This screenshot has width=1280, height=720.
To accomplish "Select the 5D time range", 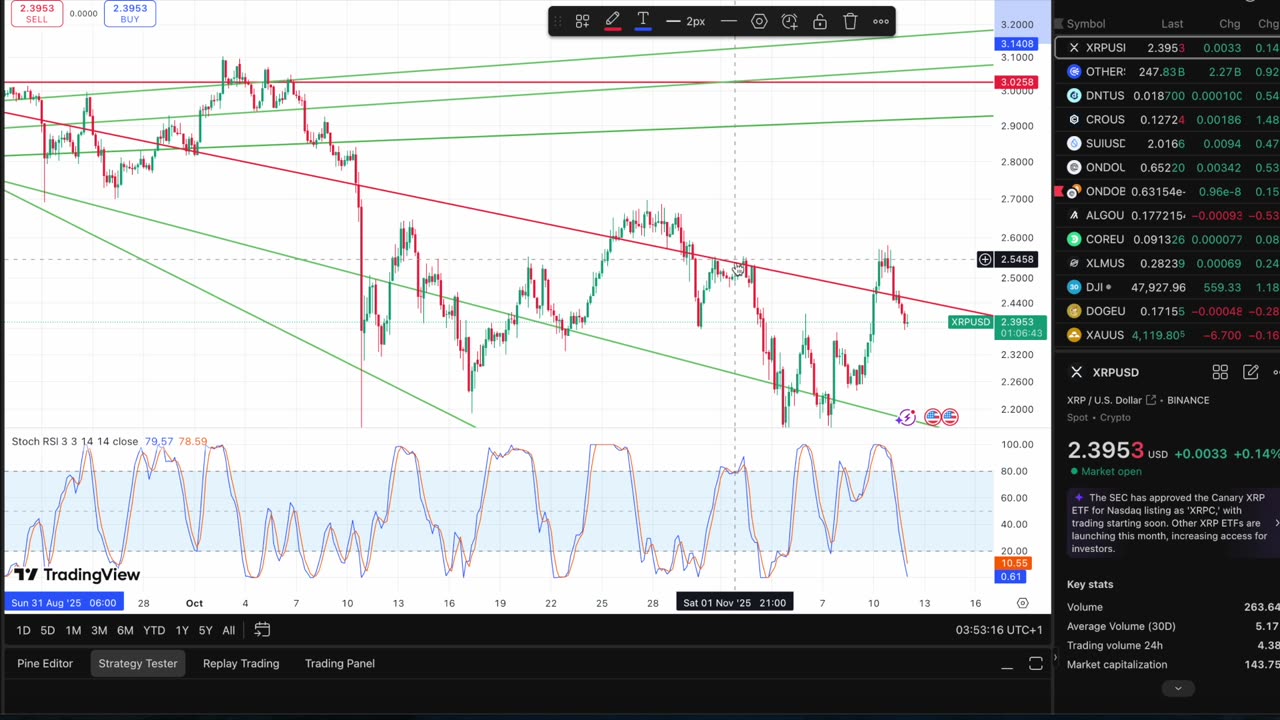I will point(47,630).
